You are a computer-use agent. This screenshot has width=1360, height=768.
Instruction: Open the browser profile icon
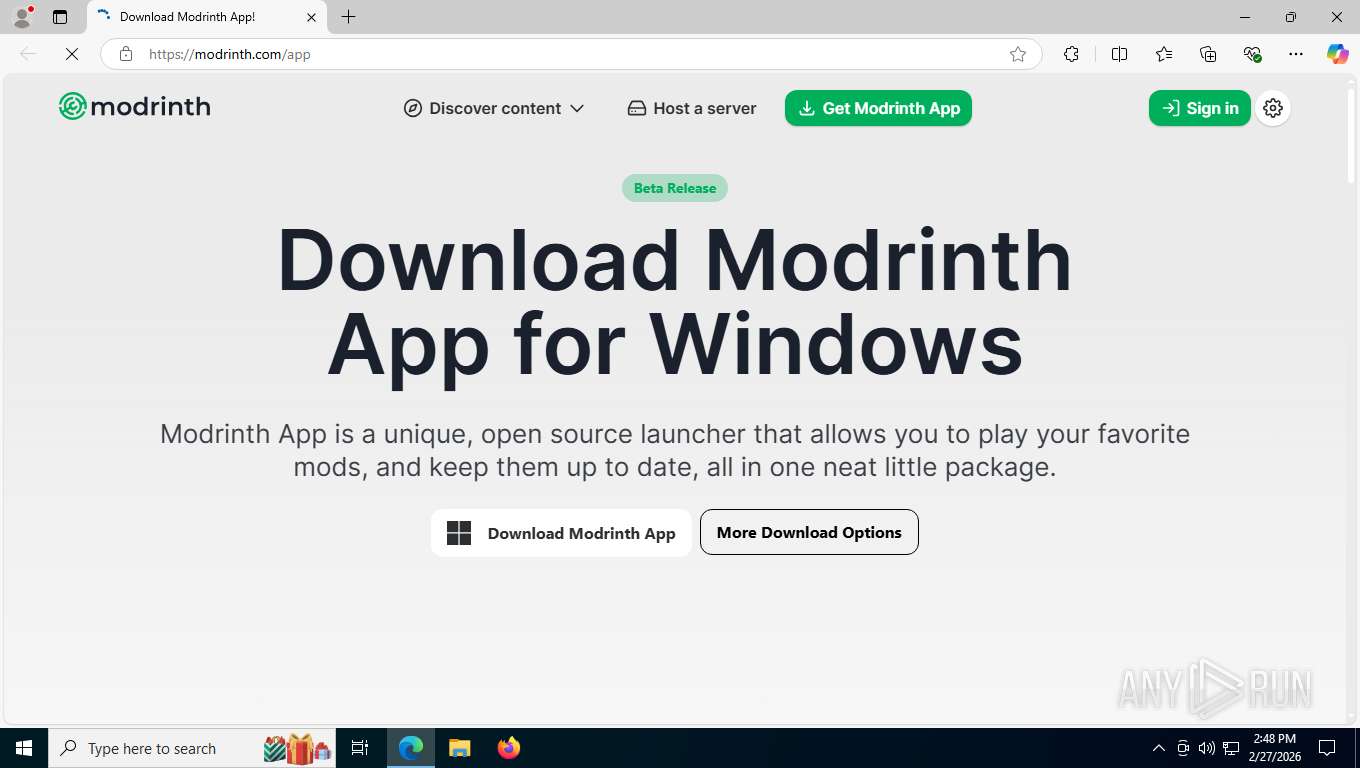coord(22,17)
